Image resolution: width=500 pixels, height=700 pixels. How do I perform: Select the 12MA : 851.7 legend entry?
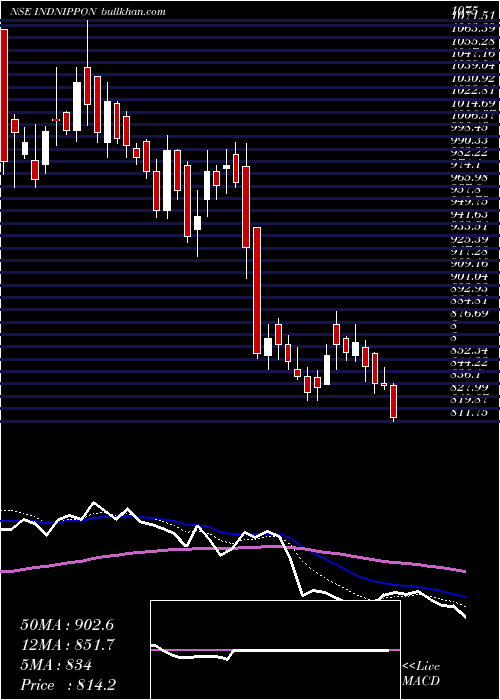pos(68,645)
